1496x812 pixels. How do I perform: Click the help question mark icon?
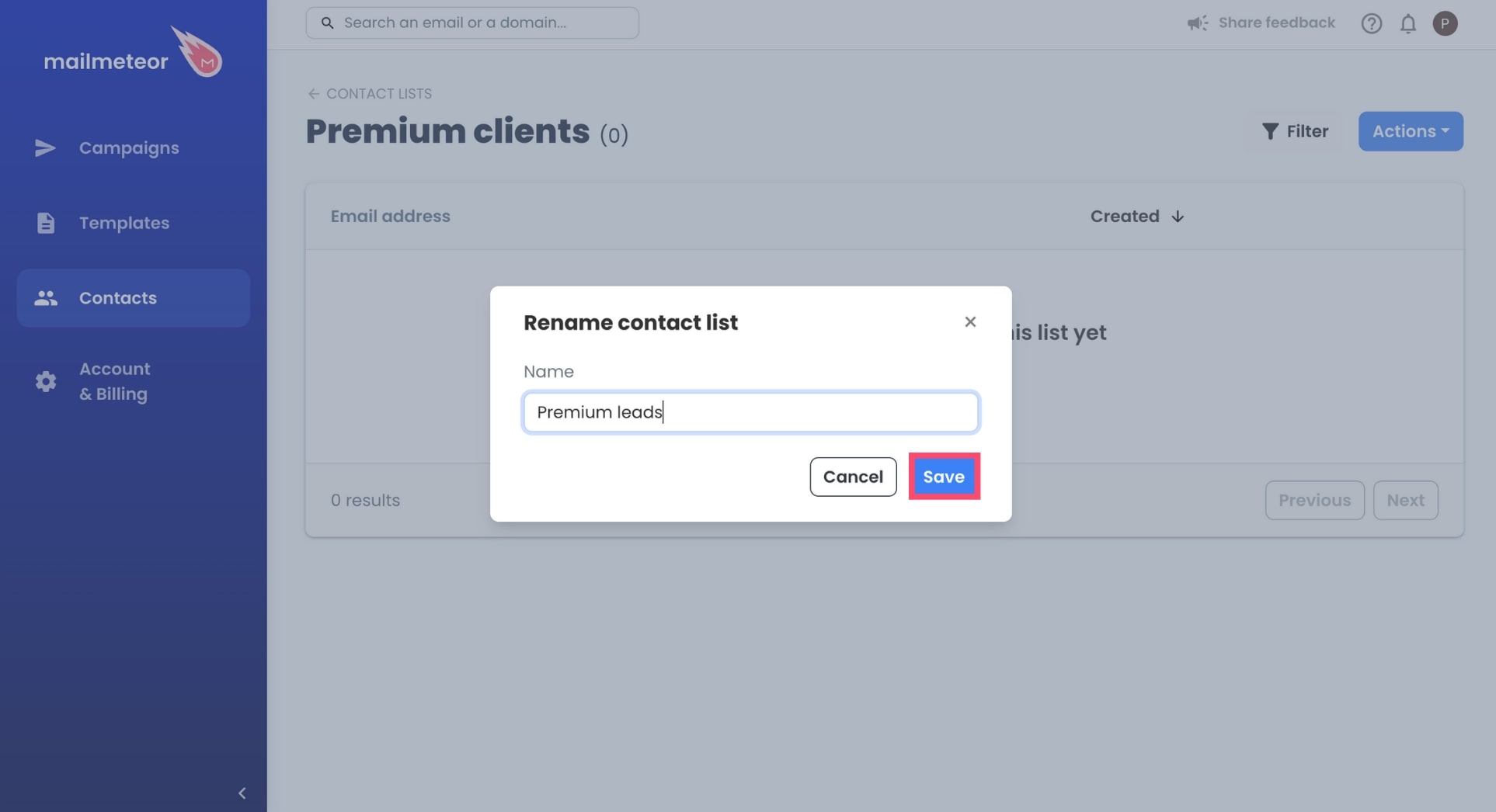coord(1372,23)
